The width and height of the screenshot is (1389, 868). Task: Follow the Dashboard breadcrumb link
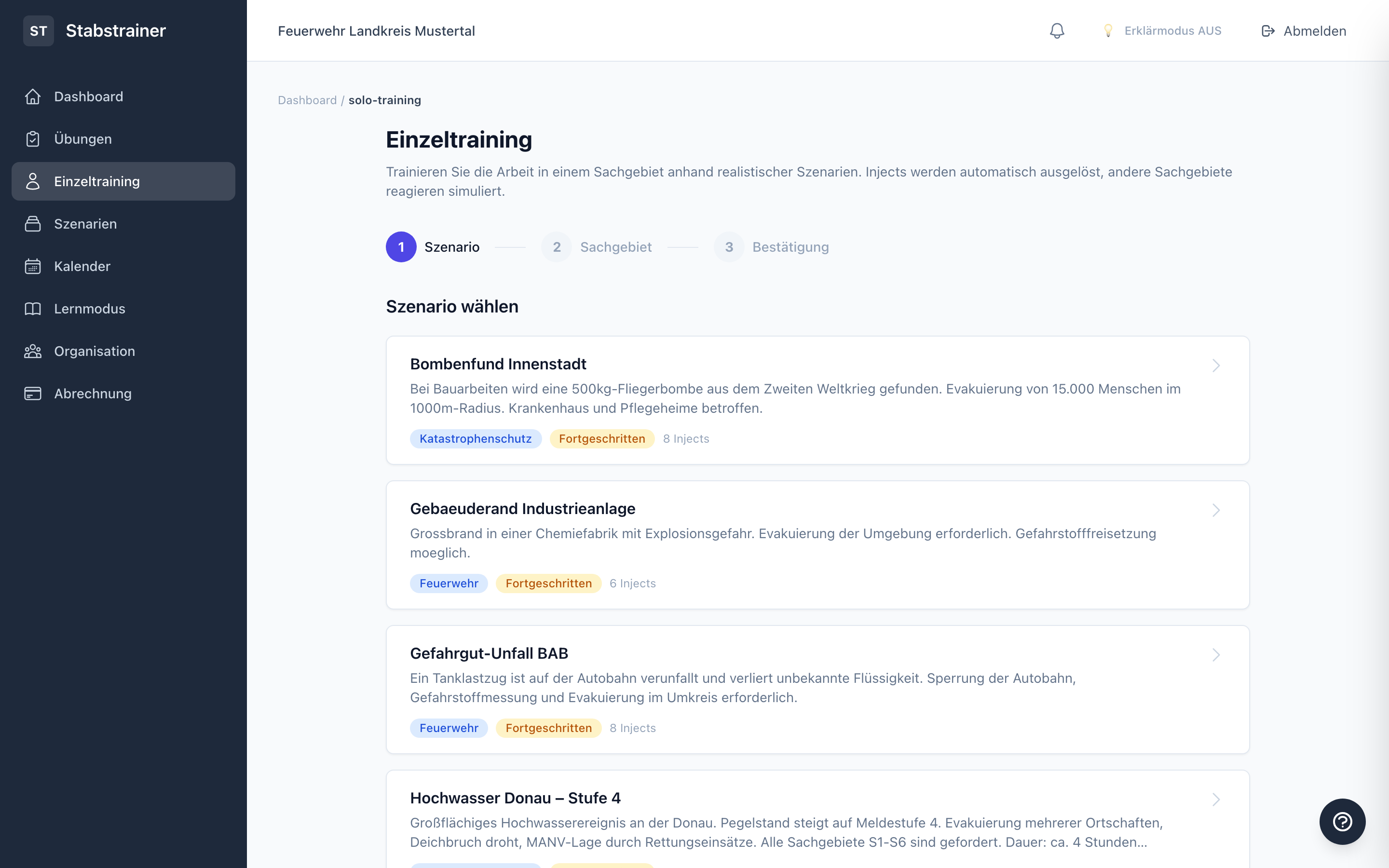[x=307, y=100]
